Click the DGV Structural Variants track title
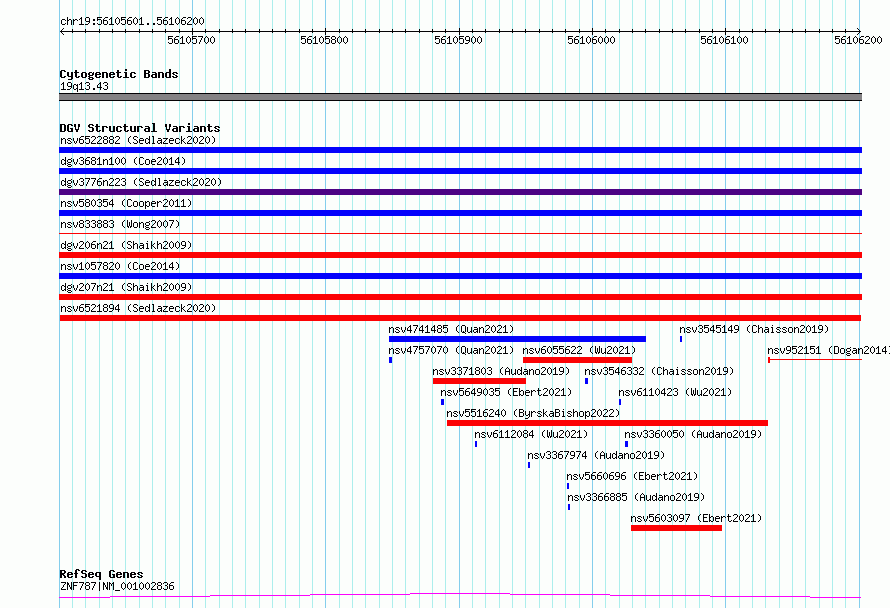890x608 pixels. click(140, 128)
